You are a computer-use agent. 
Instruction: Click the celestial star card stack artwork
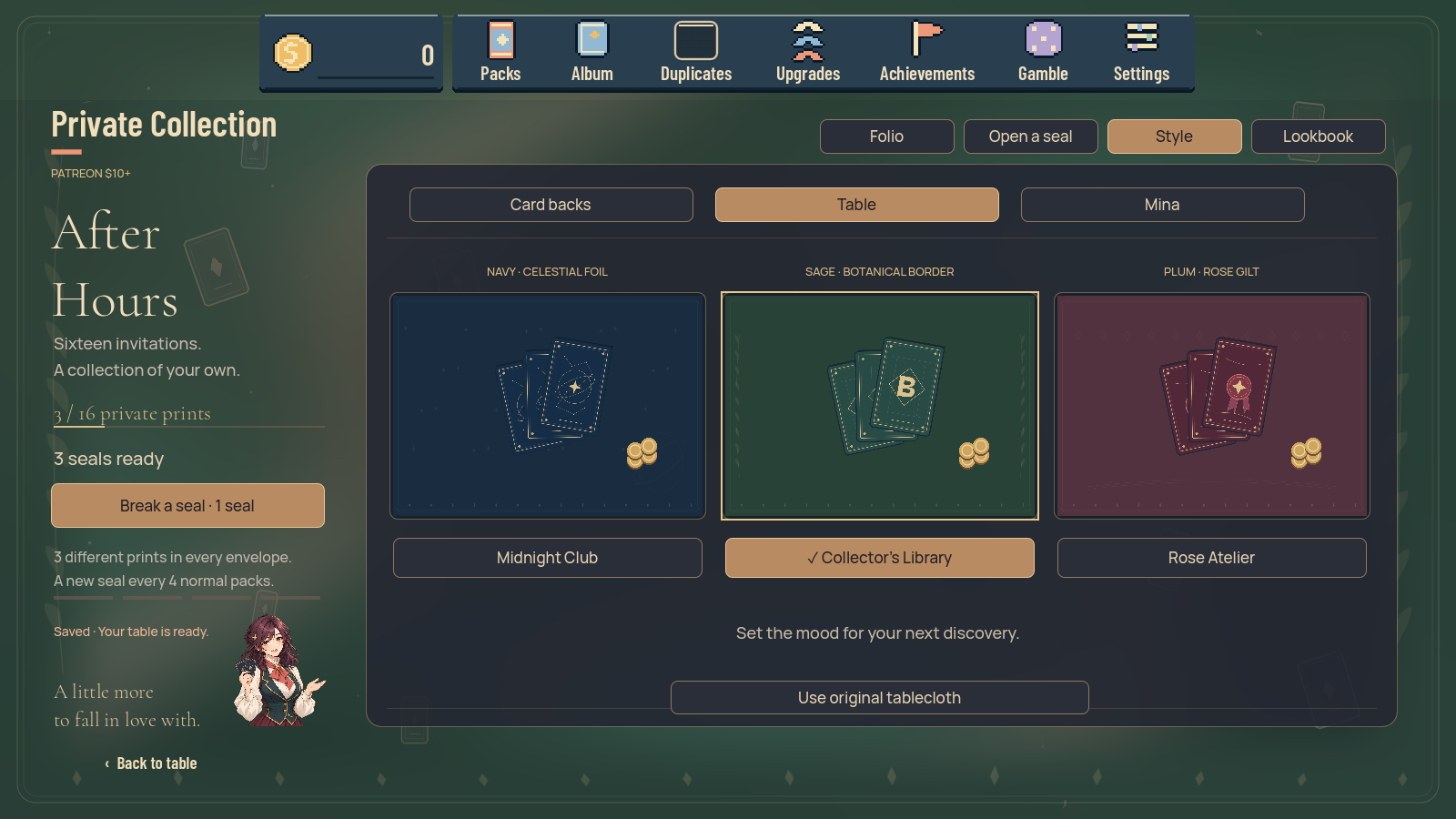554,395
